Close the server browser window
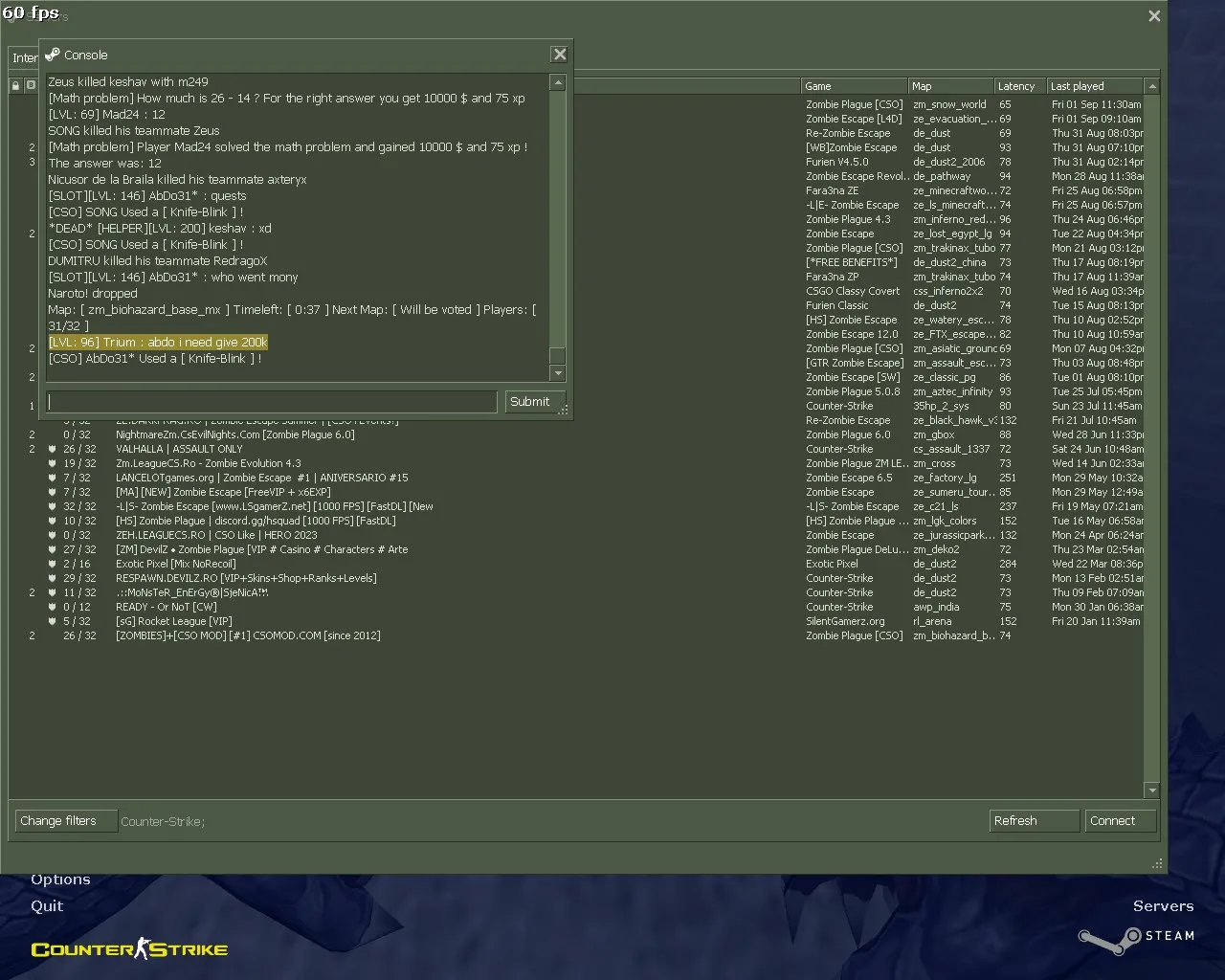Viewport: 1225px width, 980px height. pos(1154,15)
